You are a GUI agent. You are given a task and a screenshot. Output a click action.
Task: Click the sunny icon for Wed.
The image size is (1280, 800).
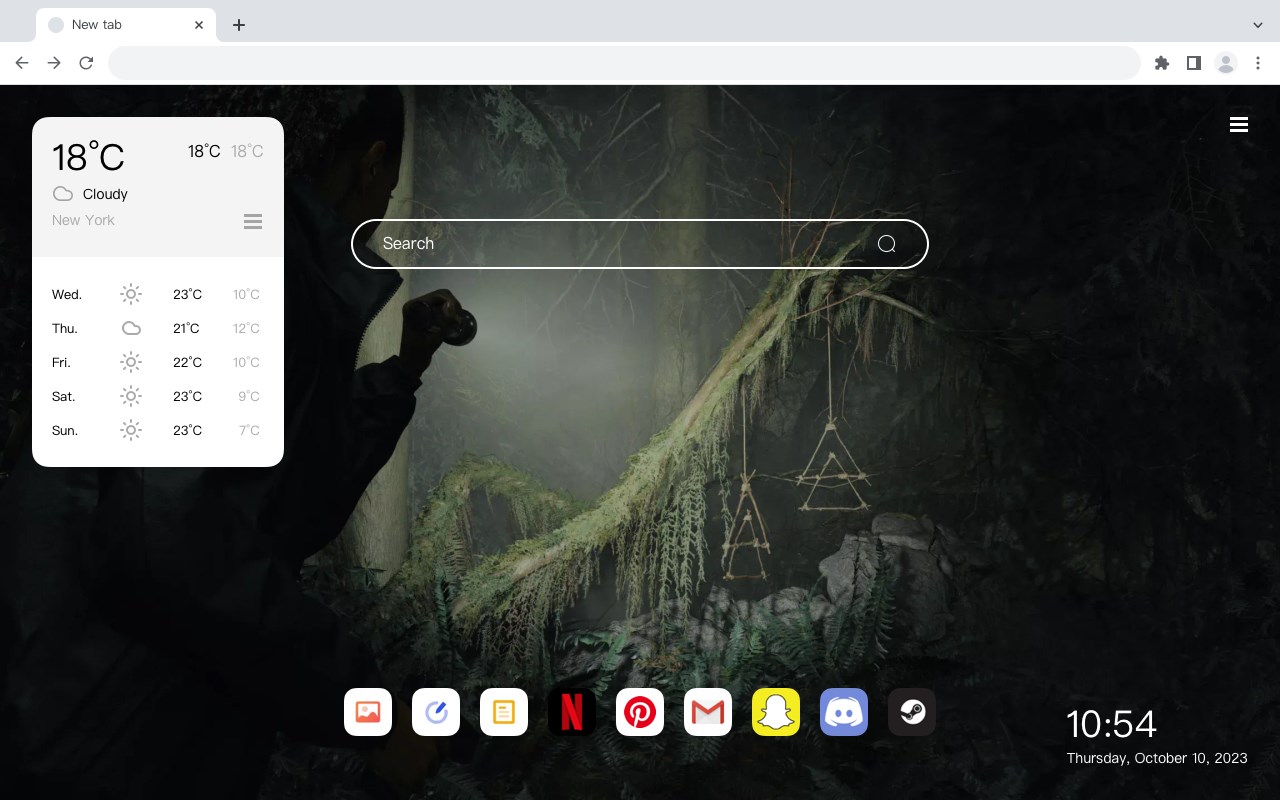click(131, 294)
